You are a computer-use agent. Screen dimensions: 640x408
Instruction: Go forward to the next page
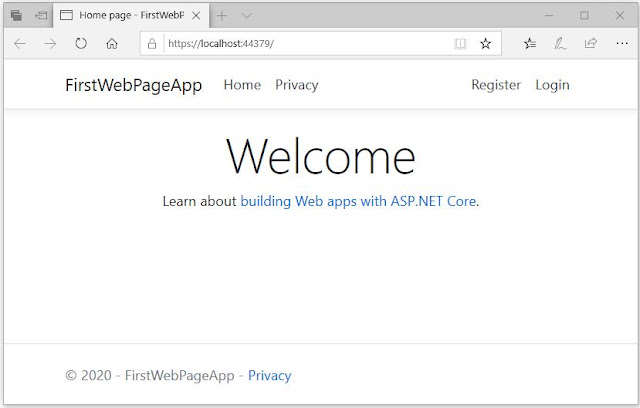click(50, 43)
